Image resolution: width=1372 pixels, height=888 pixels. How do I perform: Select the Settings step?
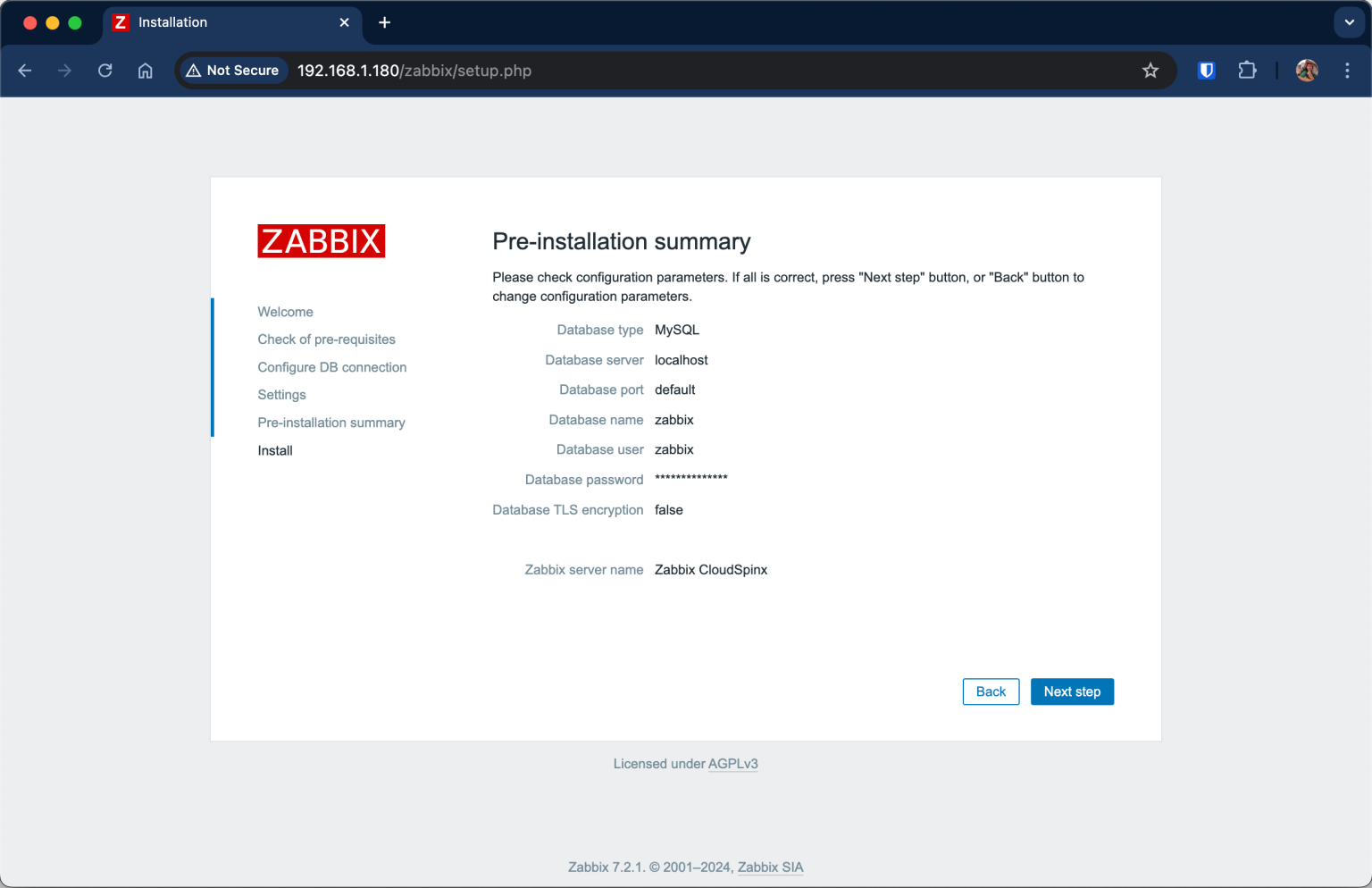click(281, 394)
